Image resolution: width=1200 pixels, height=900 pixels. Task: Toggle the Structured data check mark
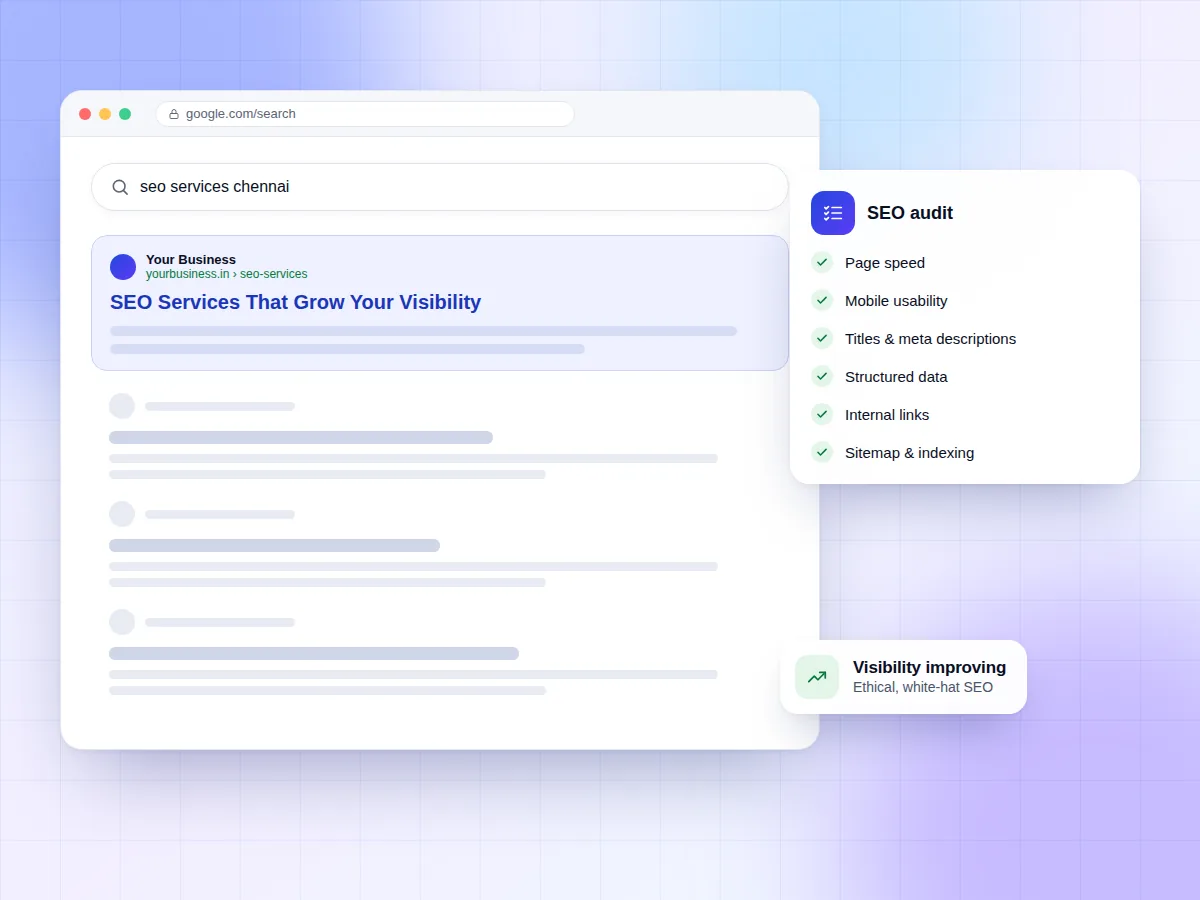point(822,376)
